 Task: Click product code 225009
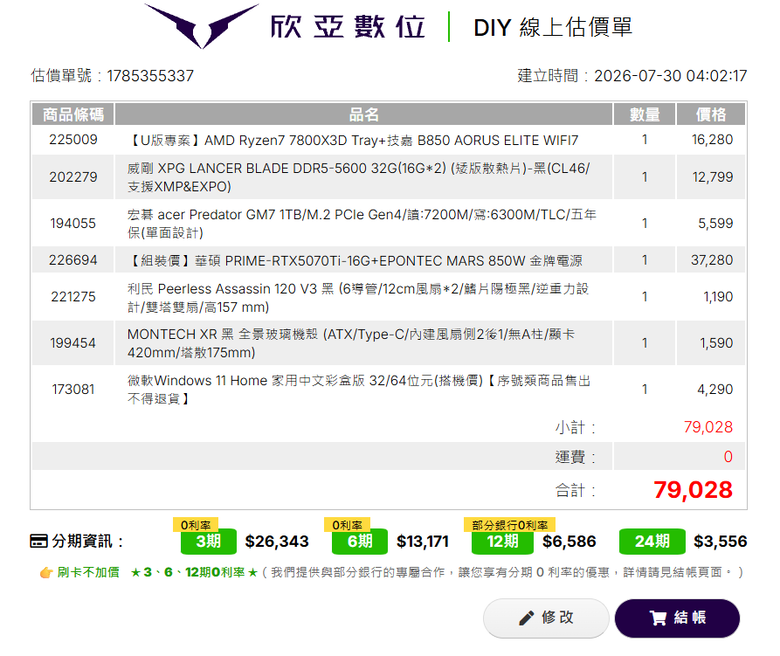(x=73, y=140)
